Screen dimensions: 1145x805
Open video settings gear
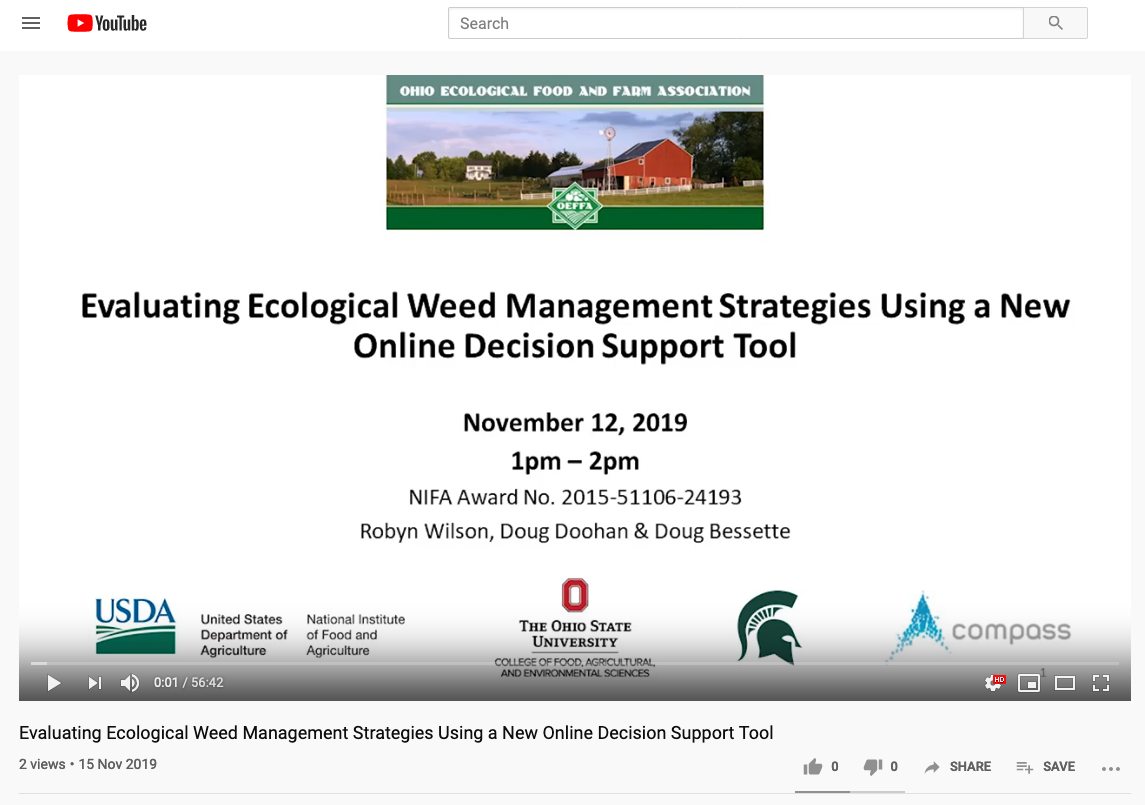(994, 682)
